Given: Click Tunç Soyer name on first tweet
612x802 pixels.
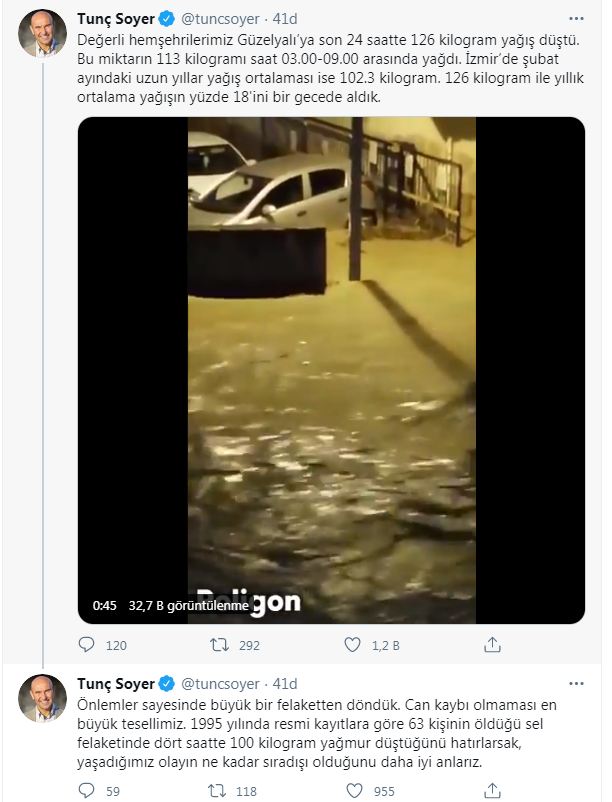Looking at the screenshot, I should 116,19.
